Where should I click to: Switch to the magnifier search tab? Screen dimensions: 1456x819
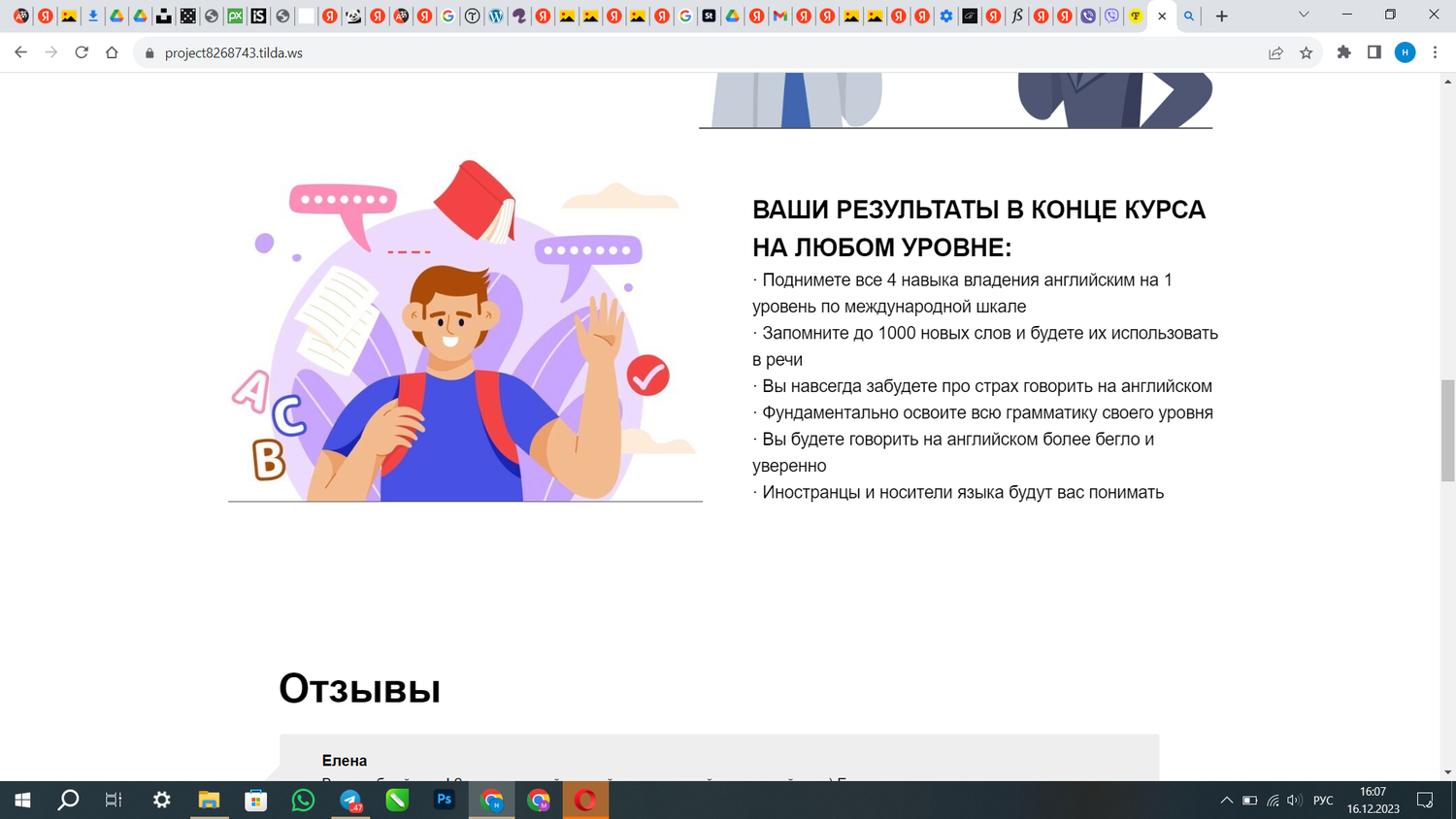click(x=1189, y=16)
